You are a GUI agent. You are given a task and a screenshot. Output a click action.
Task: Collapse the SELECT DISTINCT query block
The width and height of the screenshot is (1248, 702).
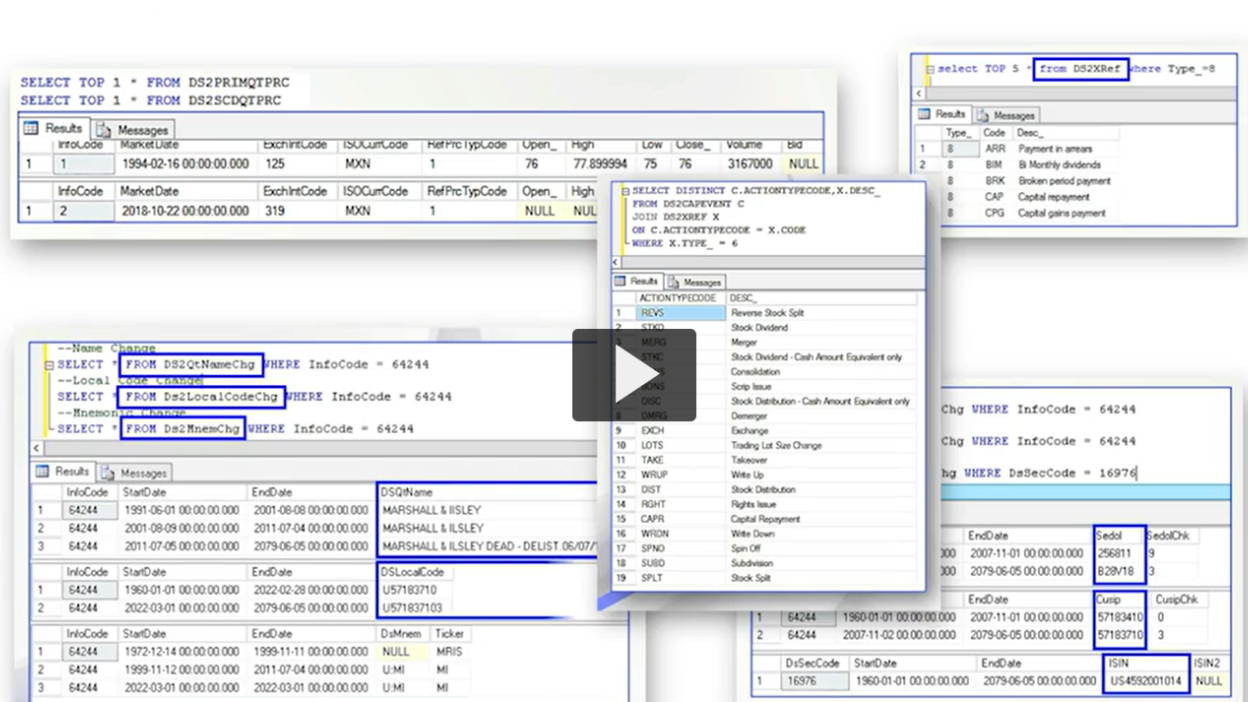tap(626, 191)
